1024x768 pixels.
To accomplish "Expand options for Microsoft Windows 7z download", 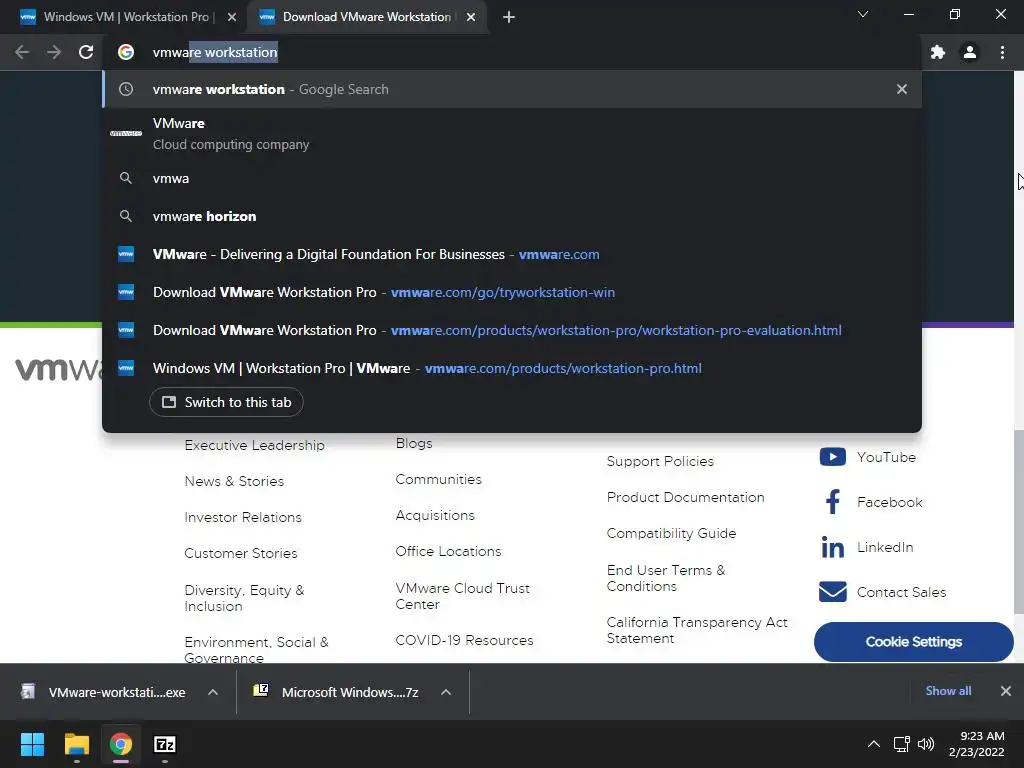I will click(x=446, y=692).
